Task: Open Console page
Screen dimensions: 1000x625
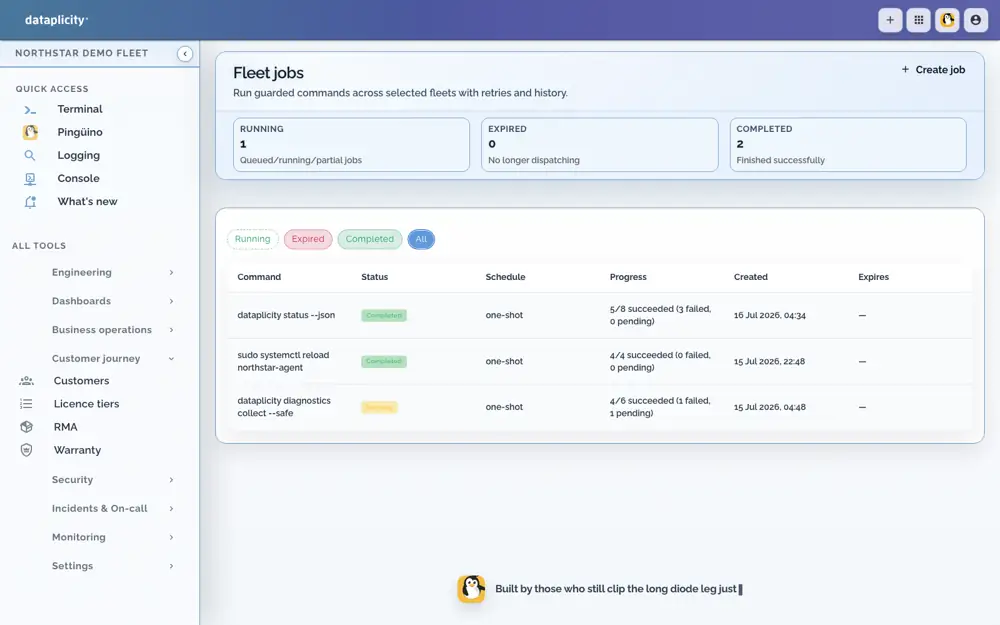Action: [x=78, y=179]
